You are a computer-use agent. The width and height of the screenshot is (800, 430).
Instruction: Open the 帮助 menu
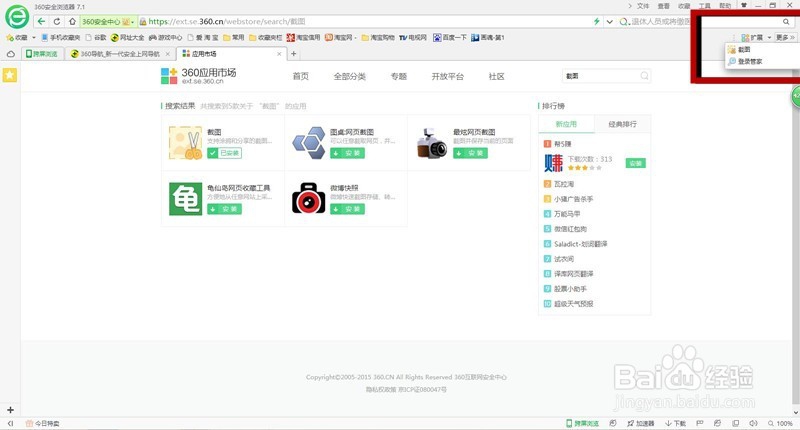[x=724, y=6]
